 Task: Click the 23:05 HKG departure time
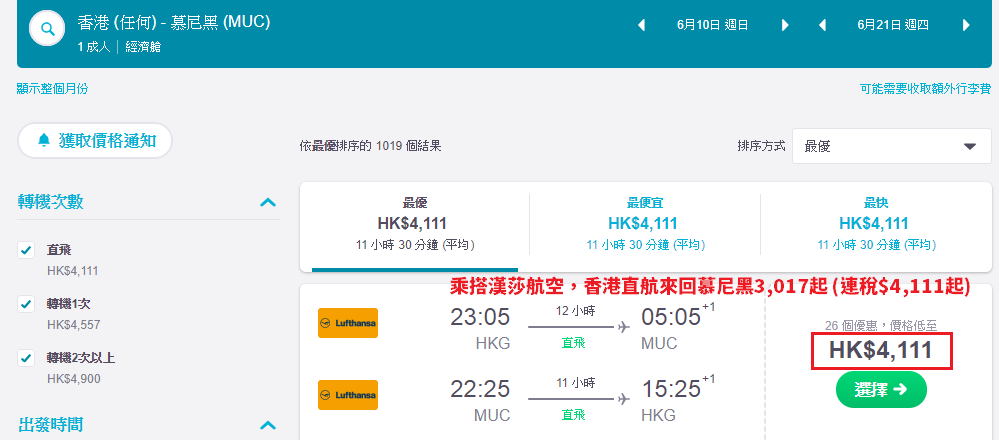(x=480, y=316)
